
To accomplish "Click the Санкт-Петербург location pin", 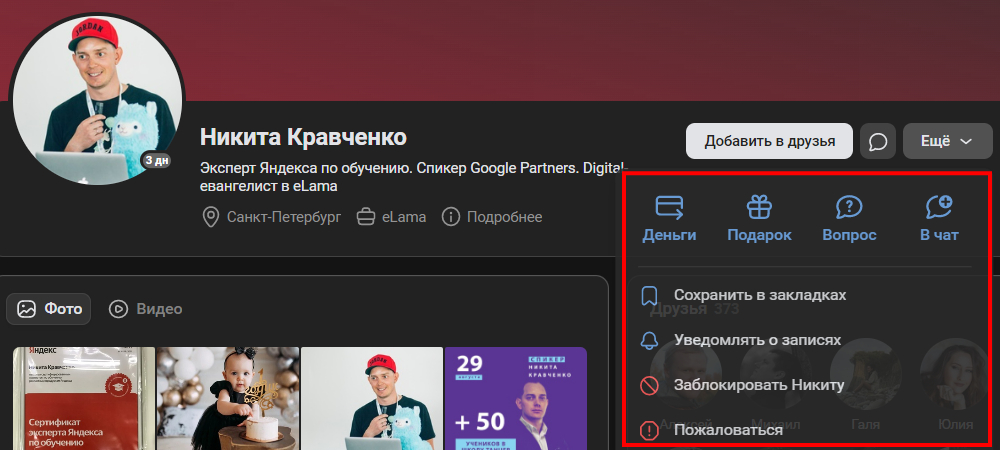I will [x=211, y=216].
